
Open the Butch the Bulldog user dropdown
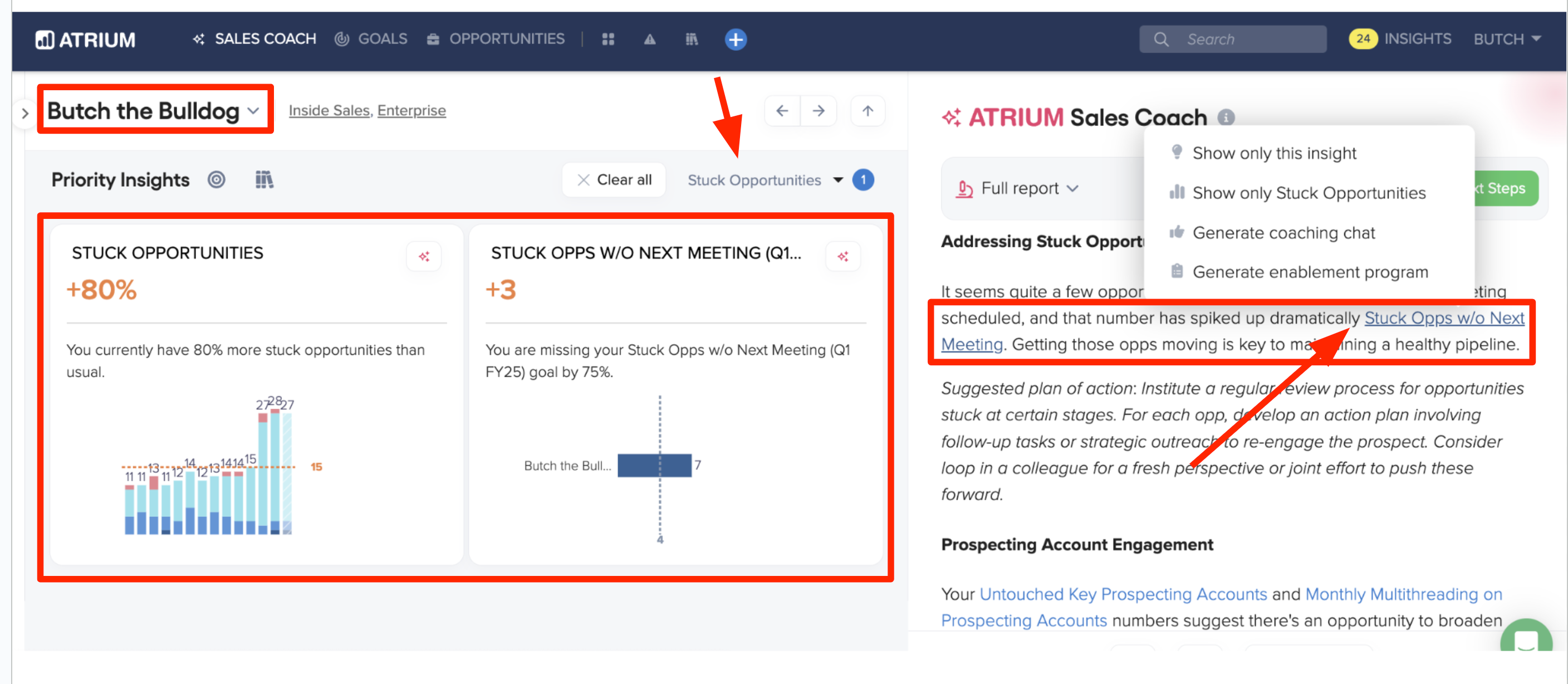coord(154,111)
